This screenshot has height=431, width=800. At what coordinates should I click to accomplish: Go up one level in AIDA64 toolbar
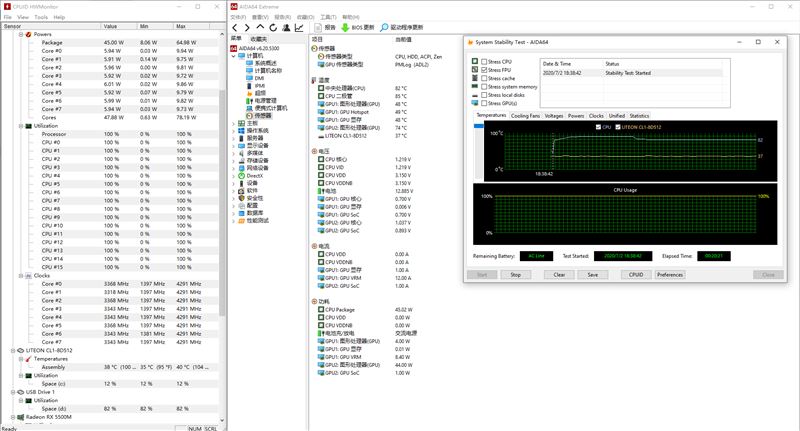click(260, 28)
